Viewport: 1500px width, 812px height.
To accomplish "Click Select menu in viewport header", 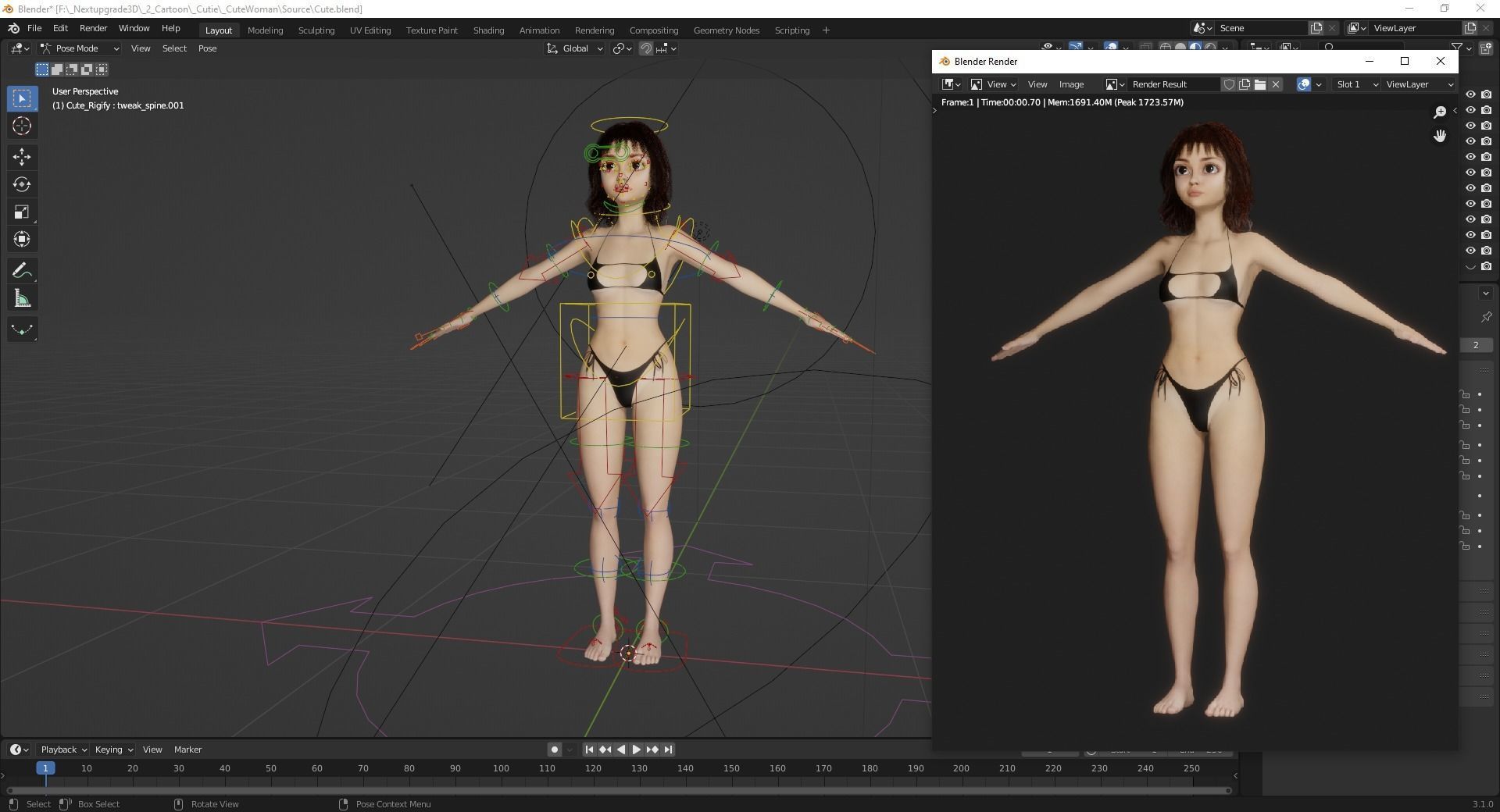I will [x=174, y=48].
